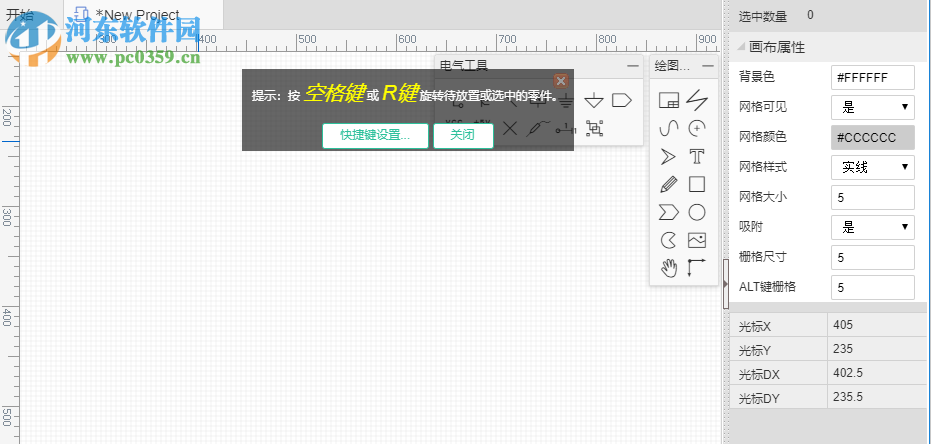Select the polyline tool in drawing tools
The image size is (931, 444).
click(696, 100)
